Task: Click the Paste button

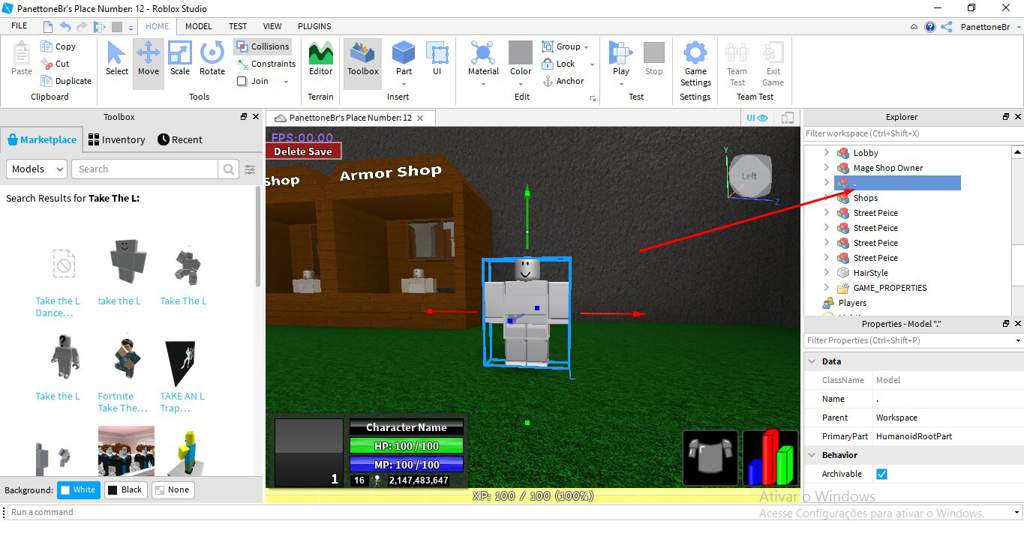Action: coord(22,58)
